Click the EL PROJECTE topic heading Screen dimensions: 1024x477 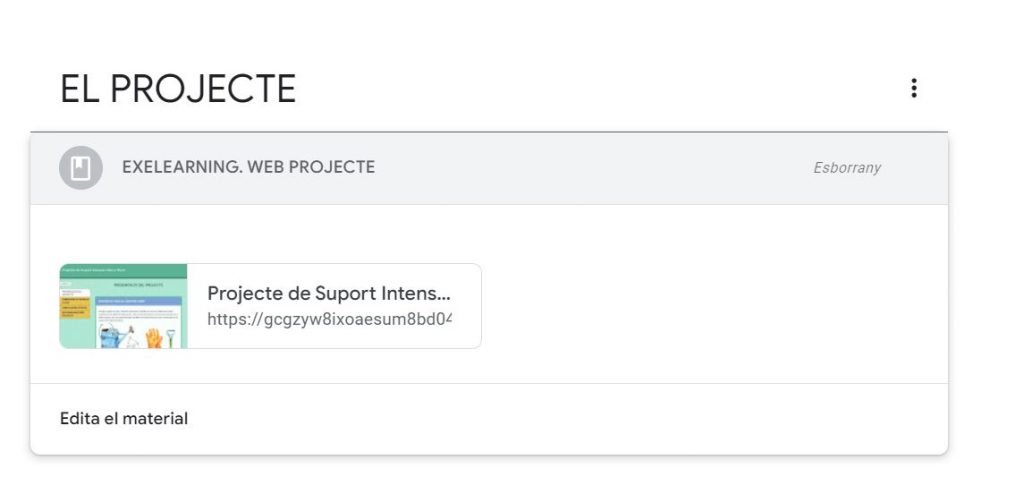pyautogui.click(x=178, y=89)
